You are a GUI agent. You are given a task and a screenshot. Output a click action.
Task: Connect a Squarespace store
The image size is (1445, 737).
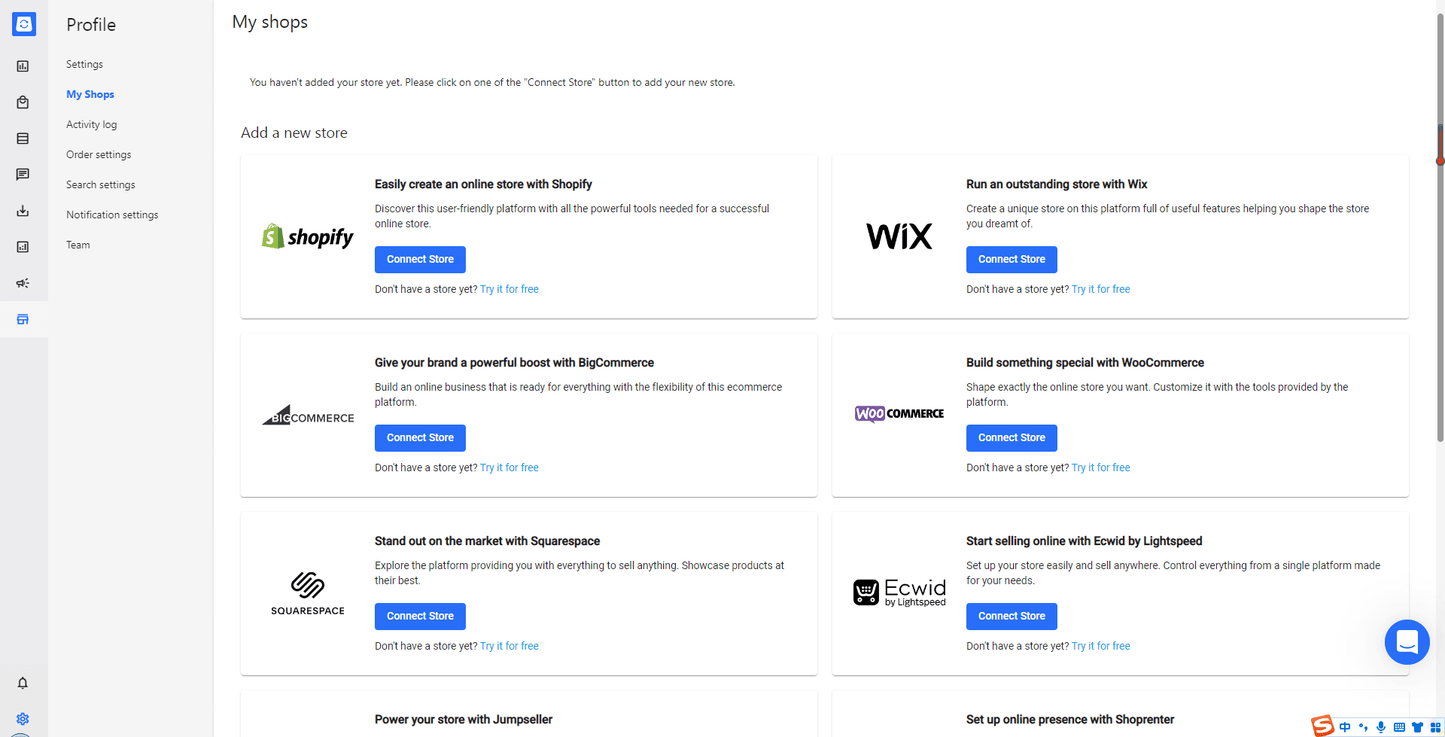(x=420, y=616)
